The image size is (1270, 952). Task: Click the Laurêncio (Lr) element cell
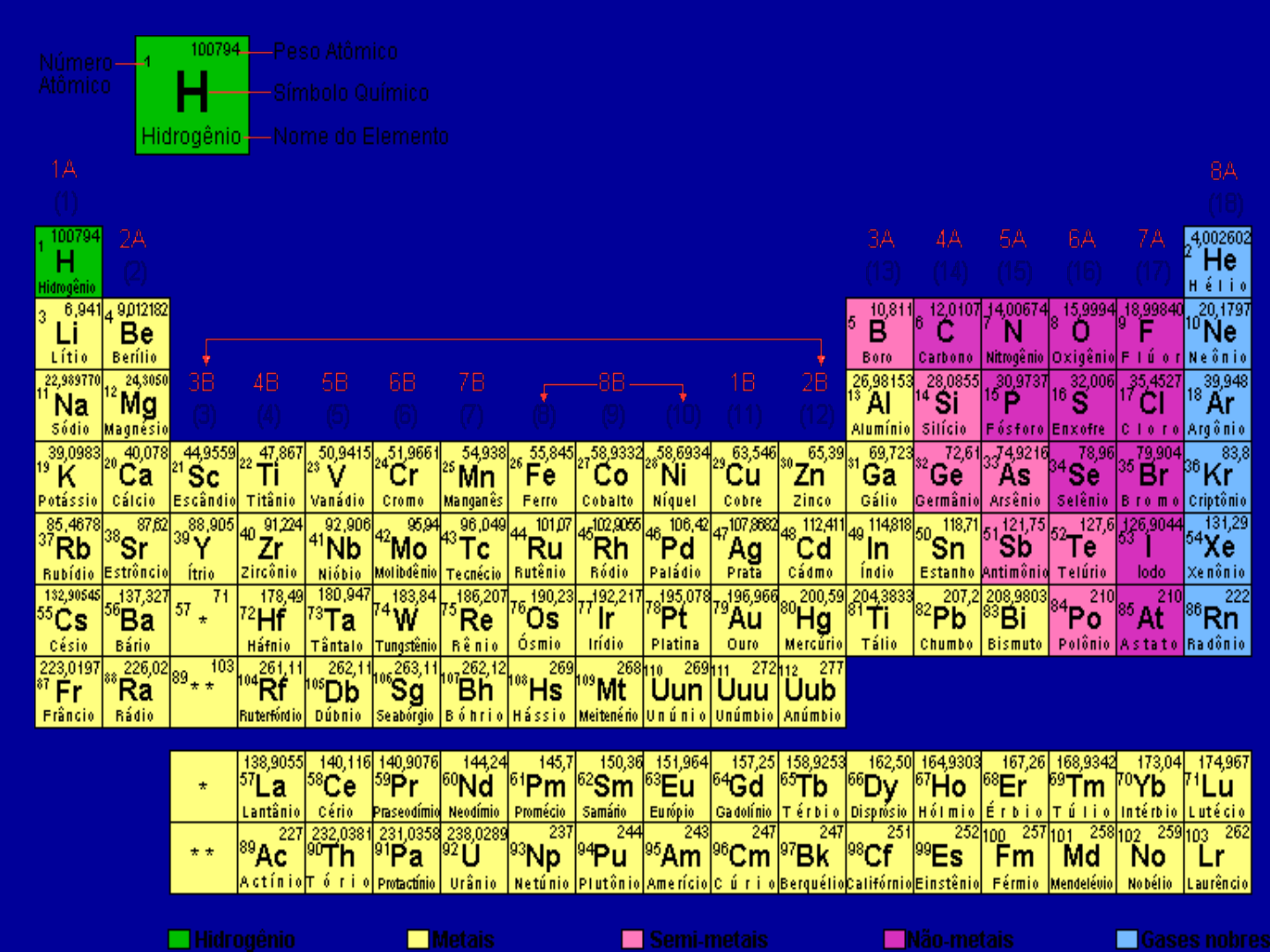click(x=1218, y=858)
